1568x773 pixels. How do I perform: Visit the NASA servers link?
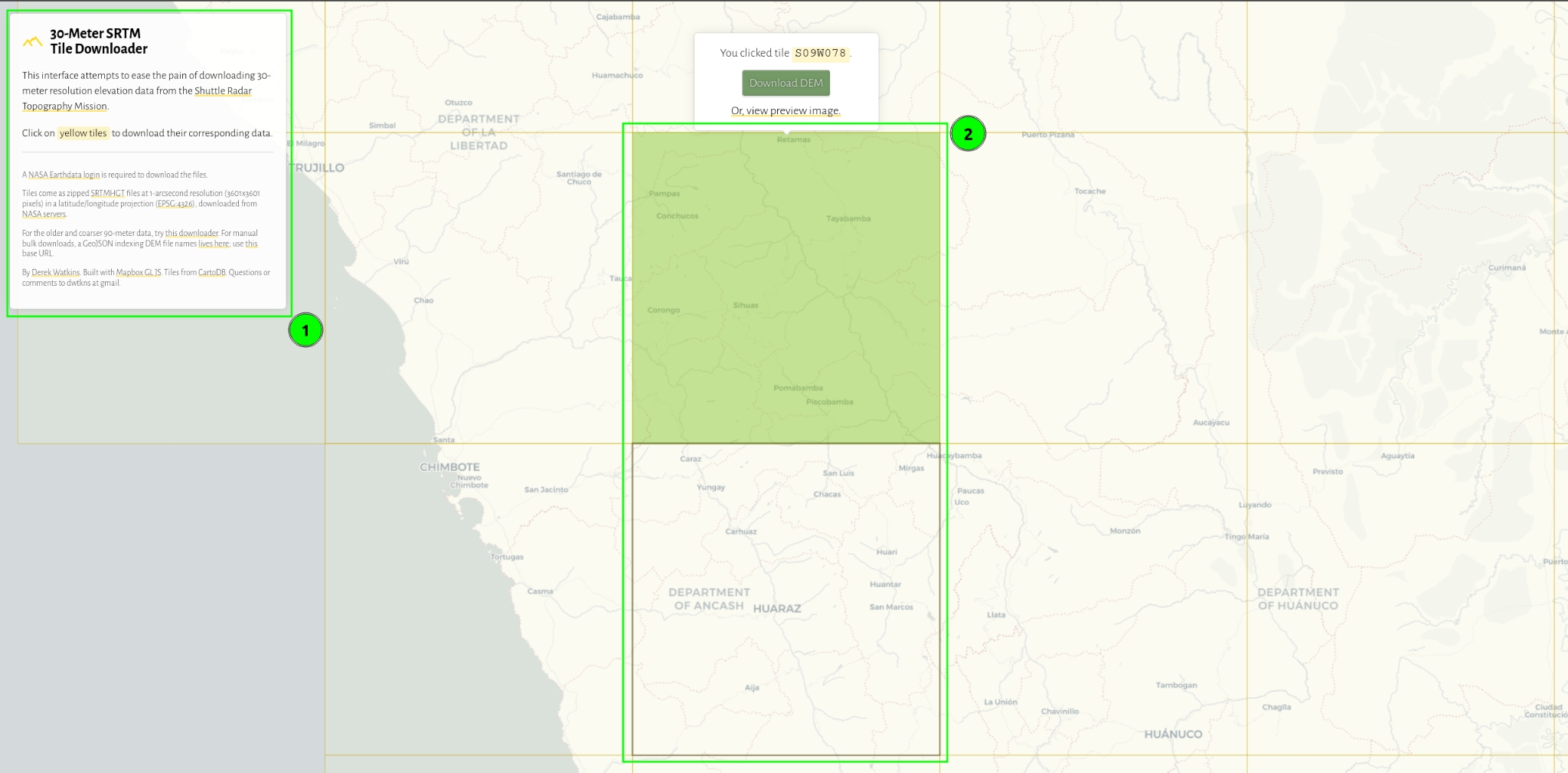(x=44, y=215)
